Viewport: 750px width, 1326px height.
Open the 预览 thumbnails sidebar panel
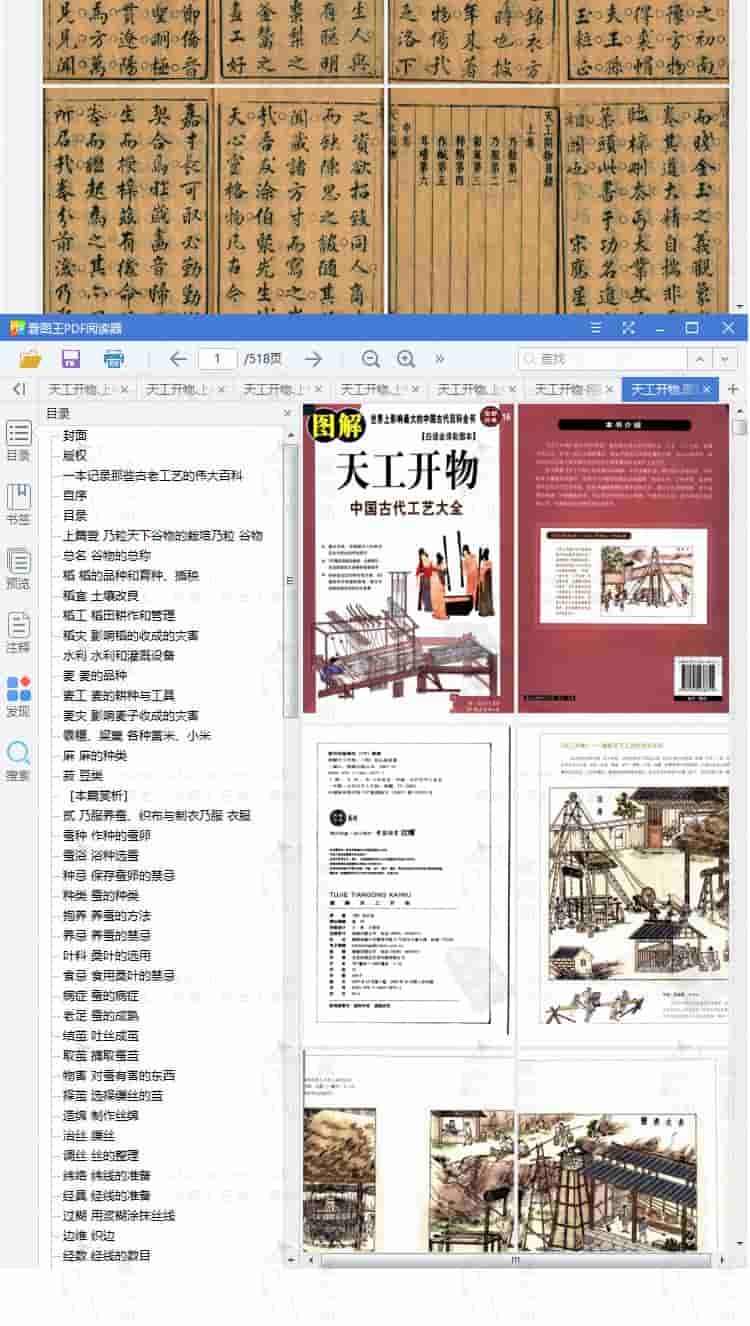coord(19,568)
